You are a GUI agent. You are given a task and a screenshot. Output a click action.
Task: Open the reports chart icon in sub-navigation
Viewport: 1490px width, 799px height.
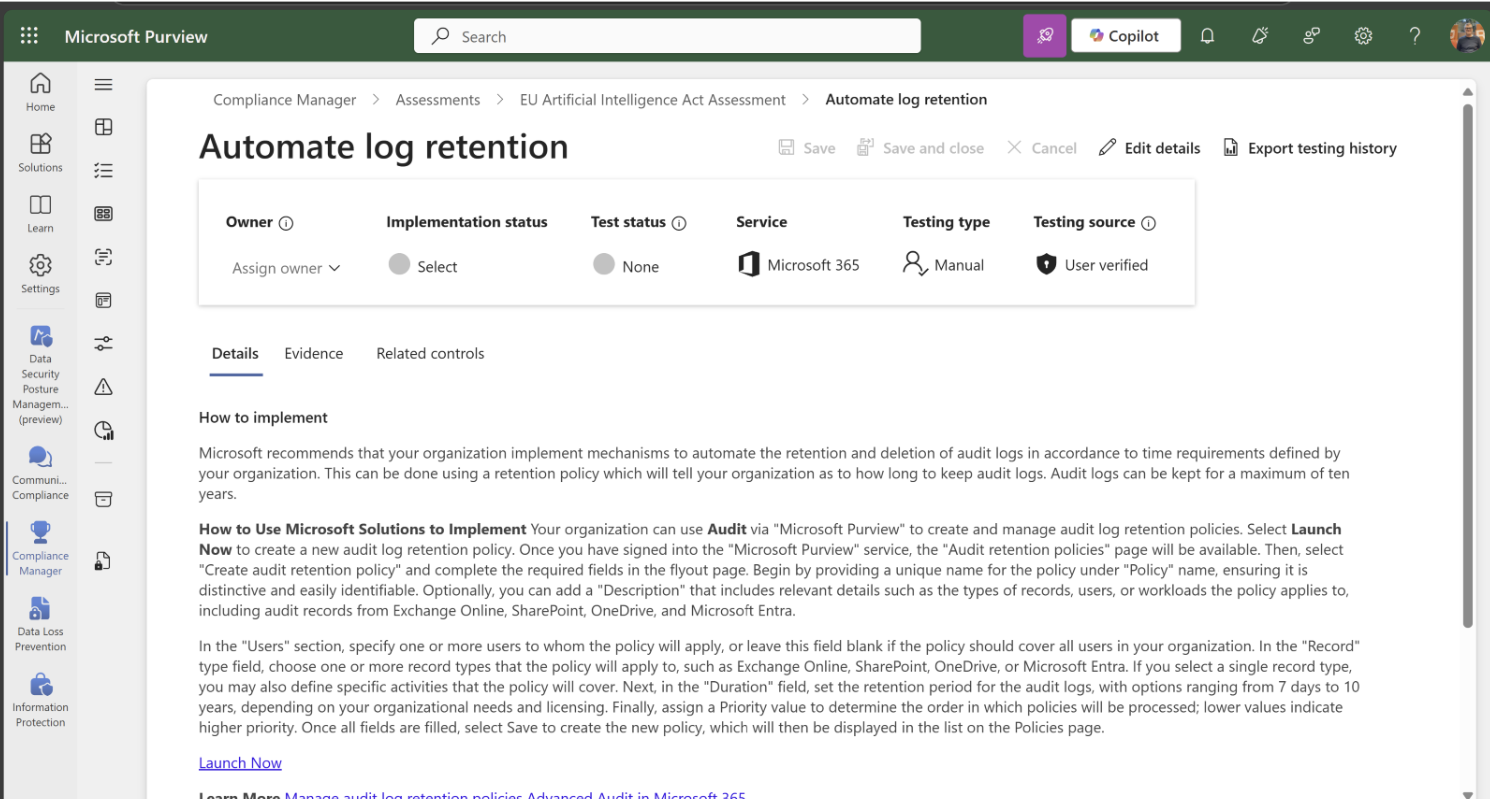click(103, 431)
